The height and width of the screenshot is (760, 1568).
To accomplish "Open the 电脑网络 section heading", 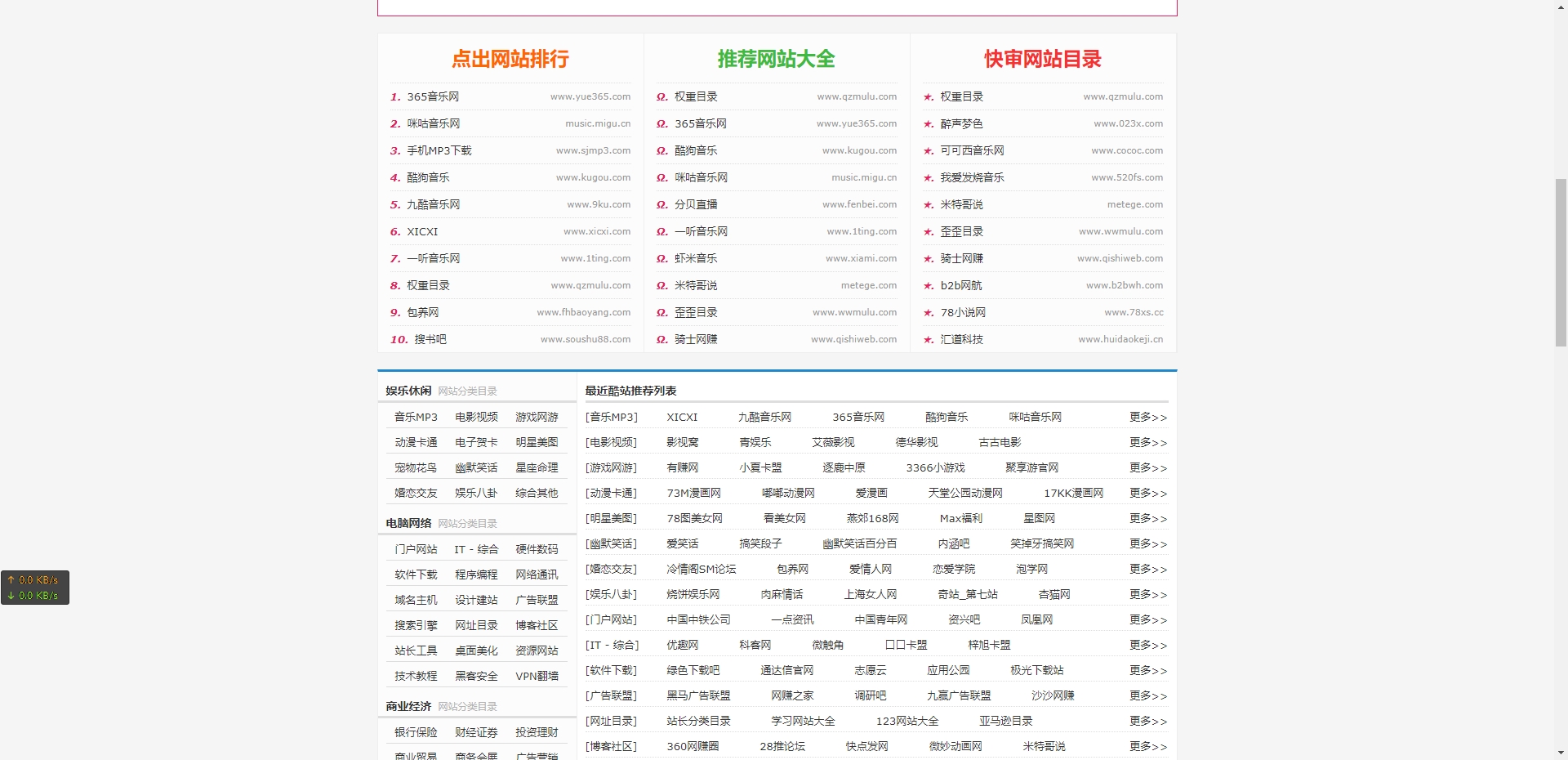I will [x=408, y=523].
